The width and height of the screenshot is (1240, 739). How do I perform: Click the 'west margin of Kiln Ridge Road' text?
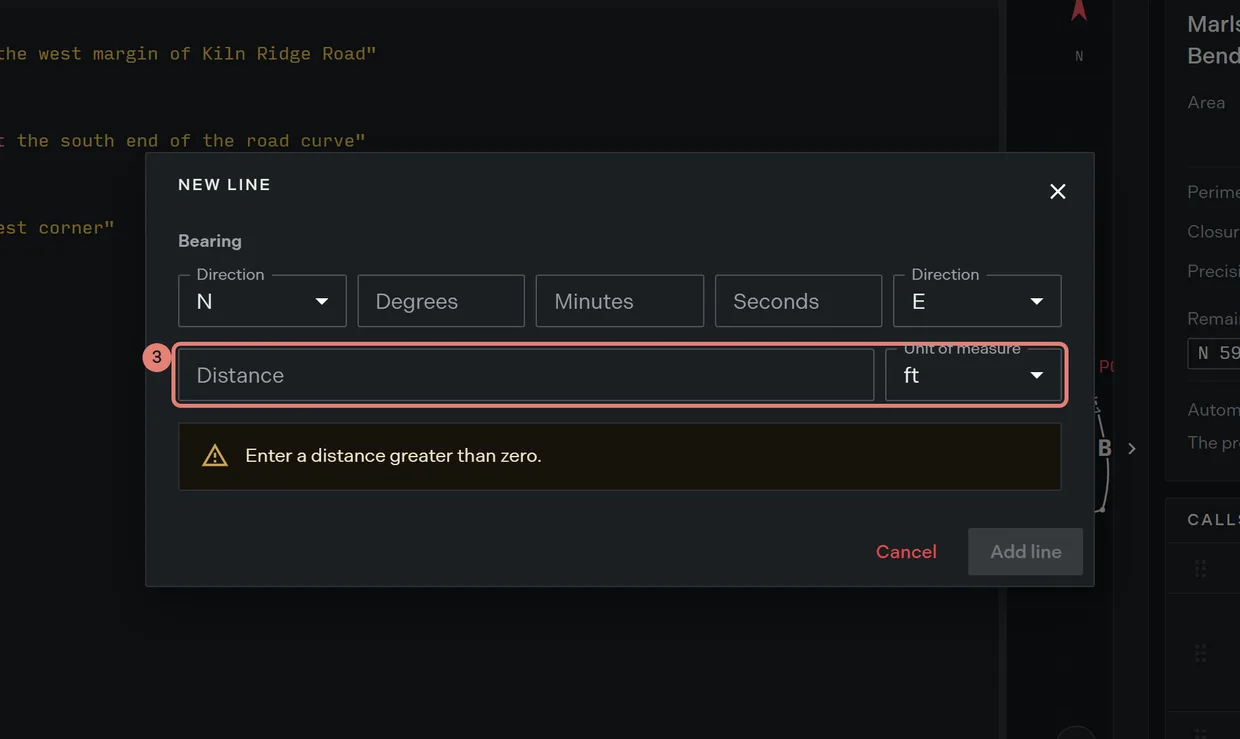click(202, 54)
